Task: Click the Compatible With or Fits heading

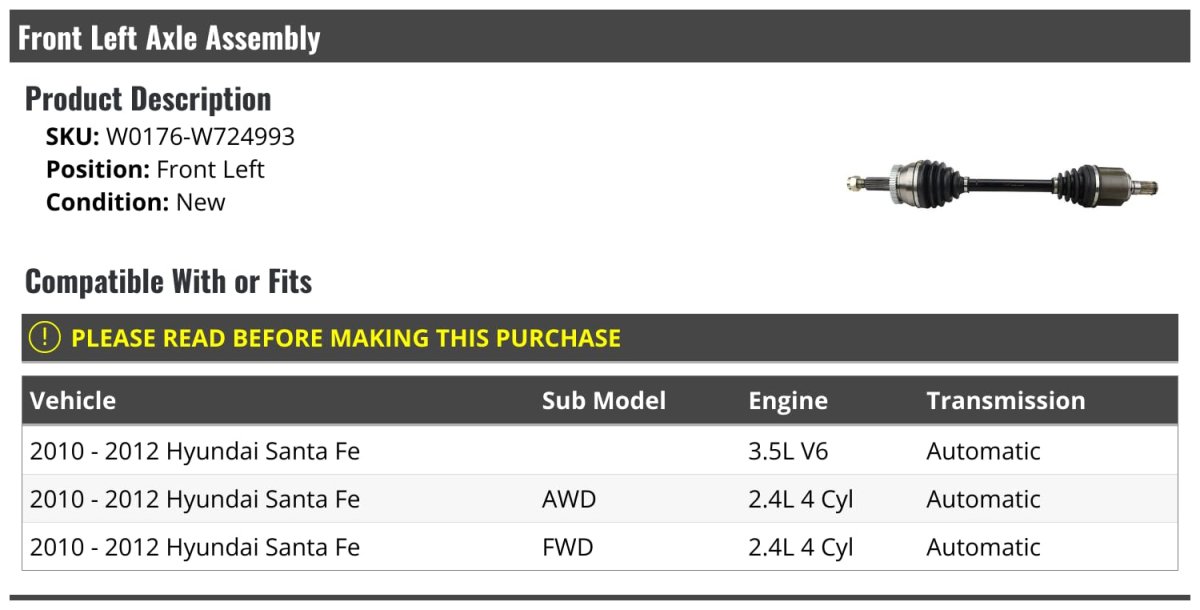Action: tap(168, 282)
